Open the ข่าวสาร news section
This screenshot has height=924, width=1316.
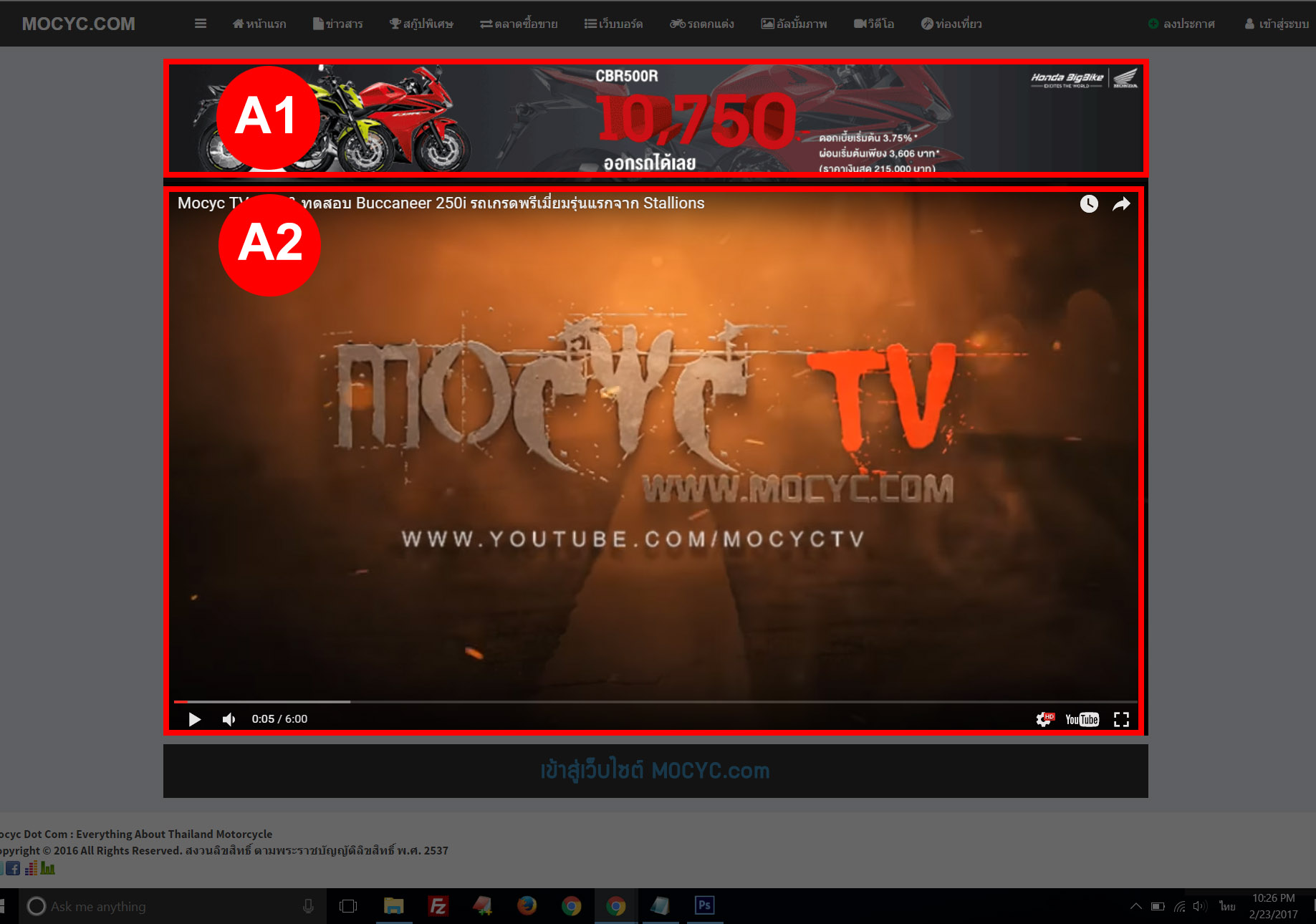[x=338, y=24]
